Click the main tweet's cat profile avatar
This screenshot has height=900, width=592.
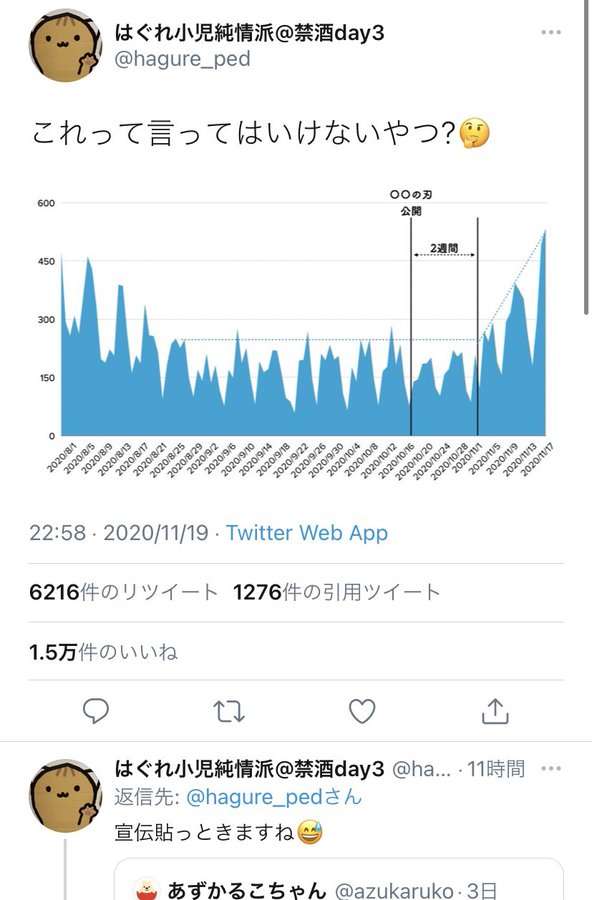[65, 45]
